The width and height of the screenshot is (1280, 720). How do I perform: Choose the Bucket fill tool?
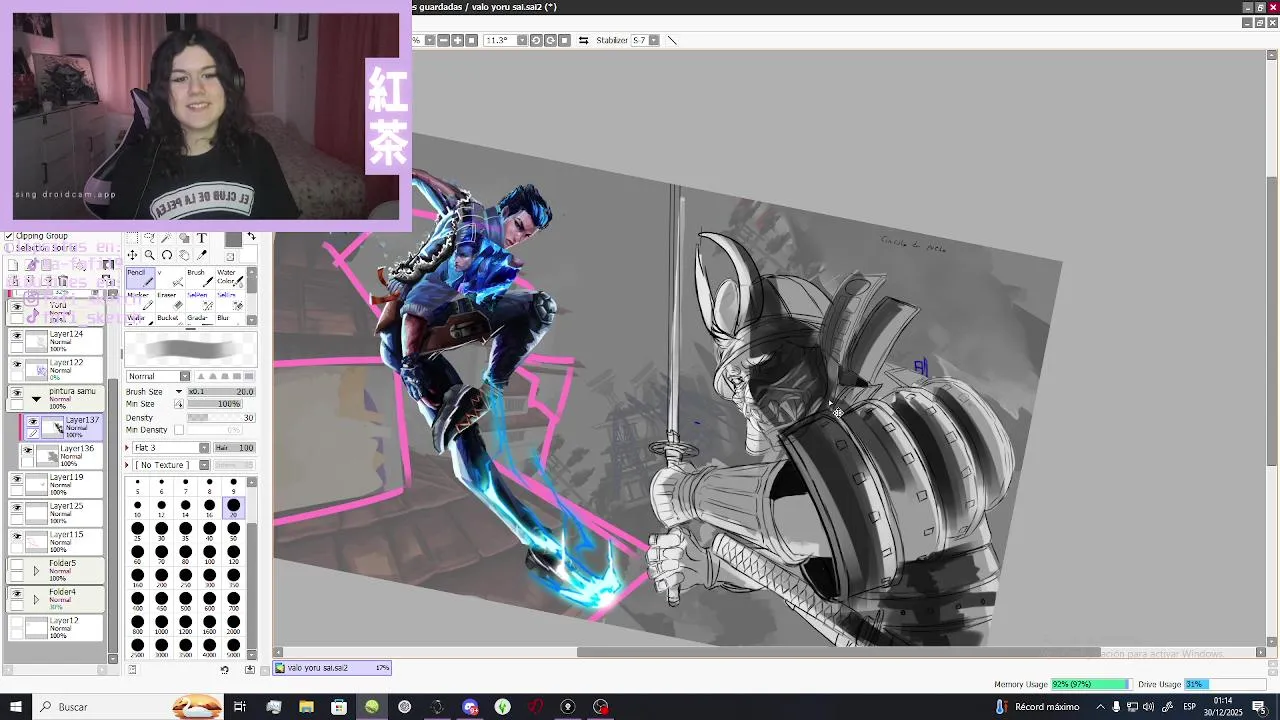tap(170, 320)
